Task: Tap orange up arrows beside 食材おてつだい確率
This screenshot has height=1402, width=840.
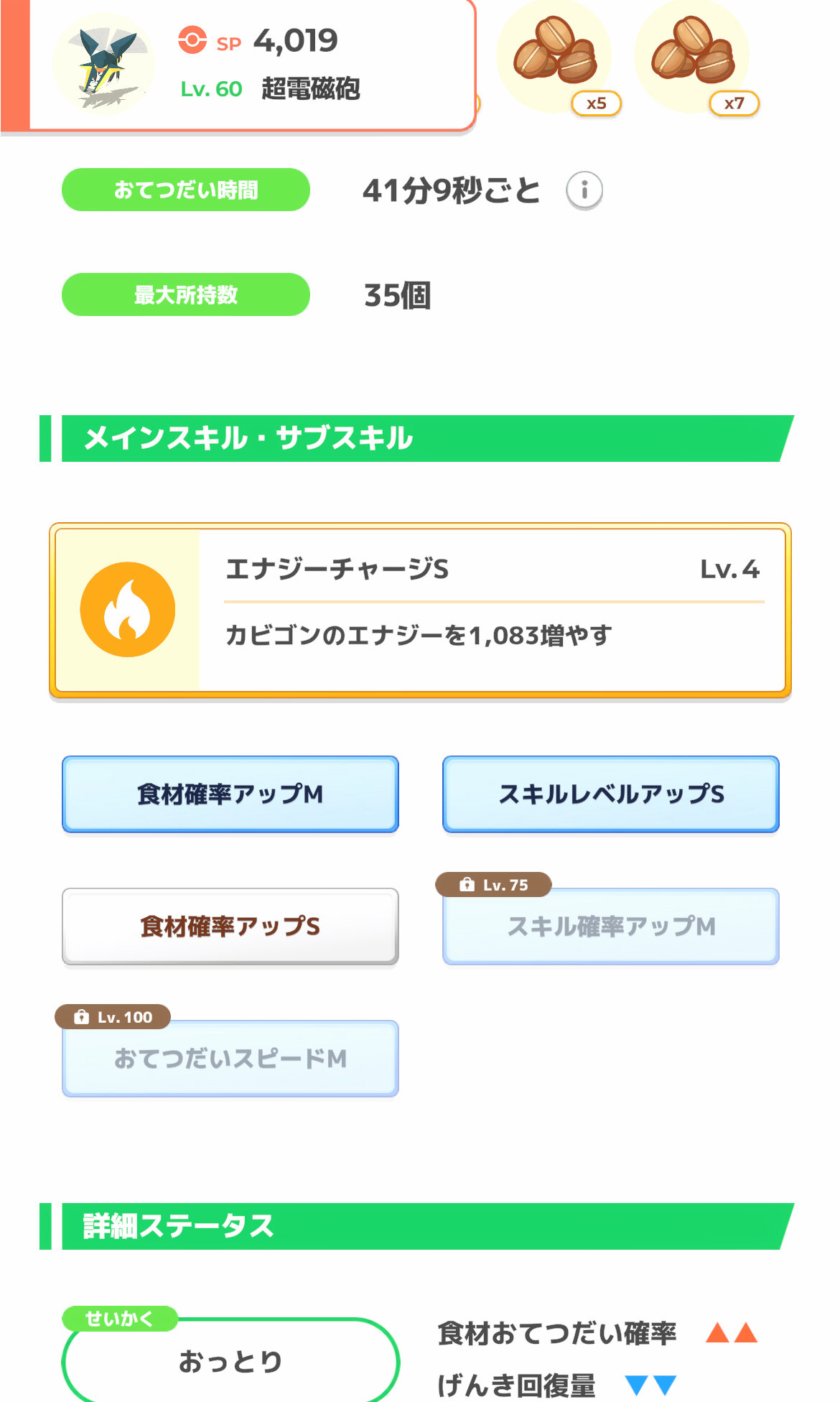Action: [732, 1333]
